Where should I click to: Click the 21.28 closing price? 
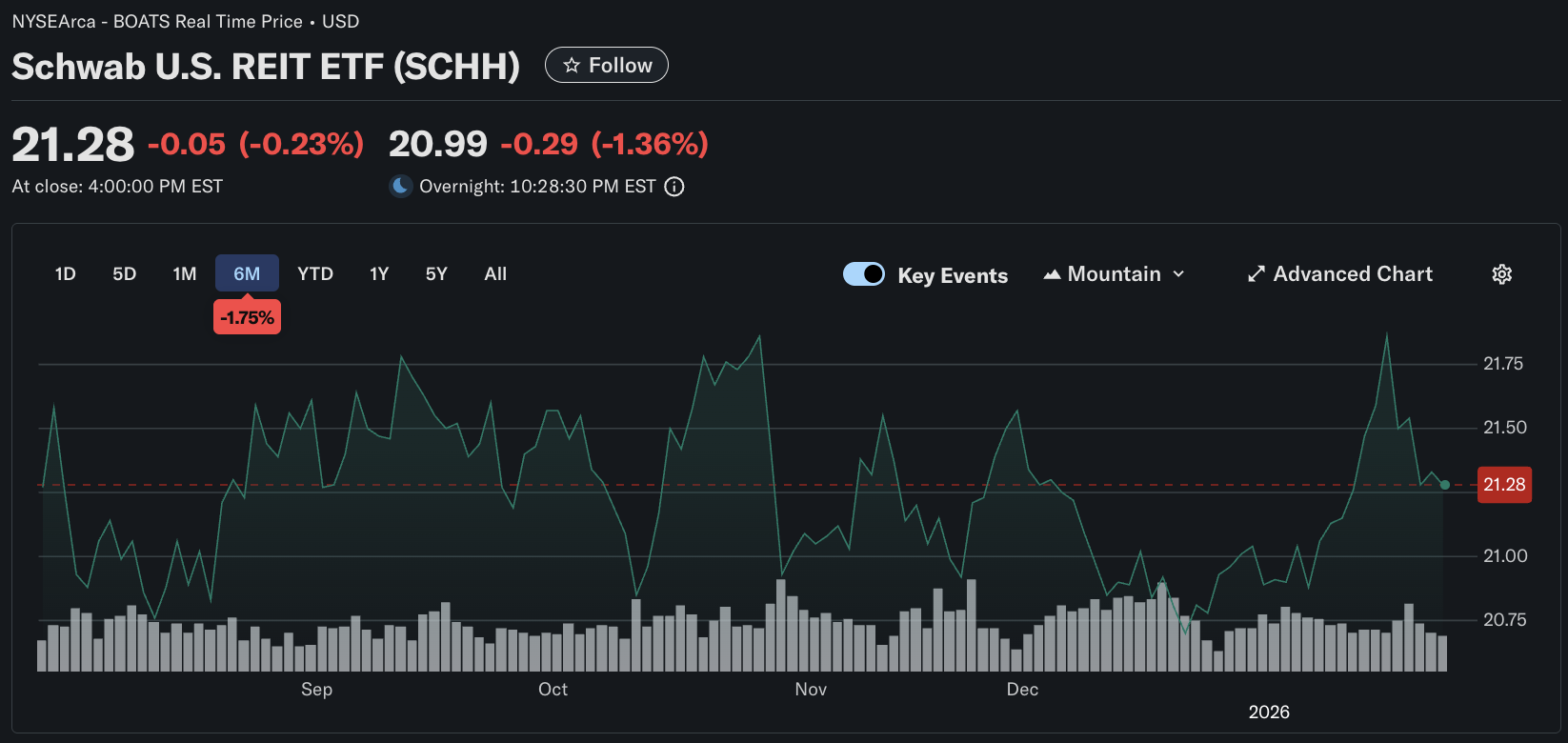point(73,145)
